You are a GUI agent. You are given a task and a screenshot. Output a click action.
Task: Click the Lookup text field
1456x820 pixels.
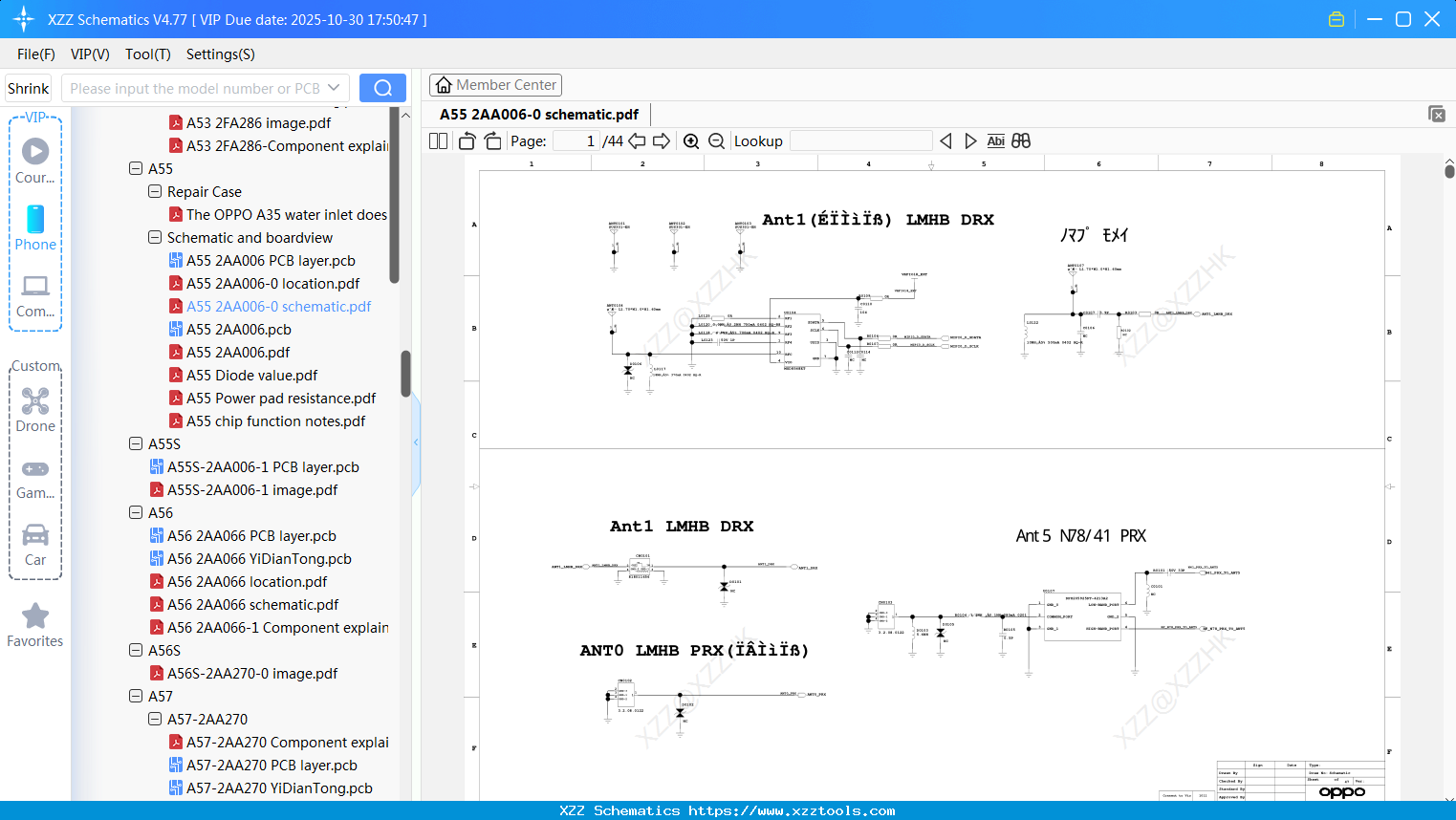coord(861,141)
